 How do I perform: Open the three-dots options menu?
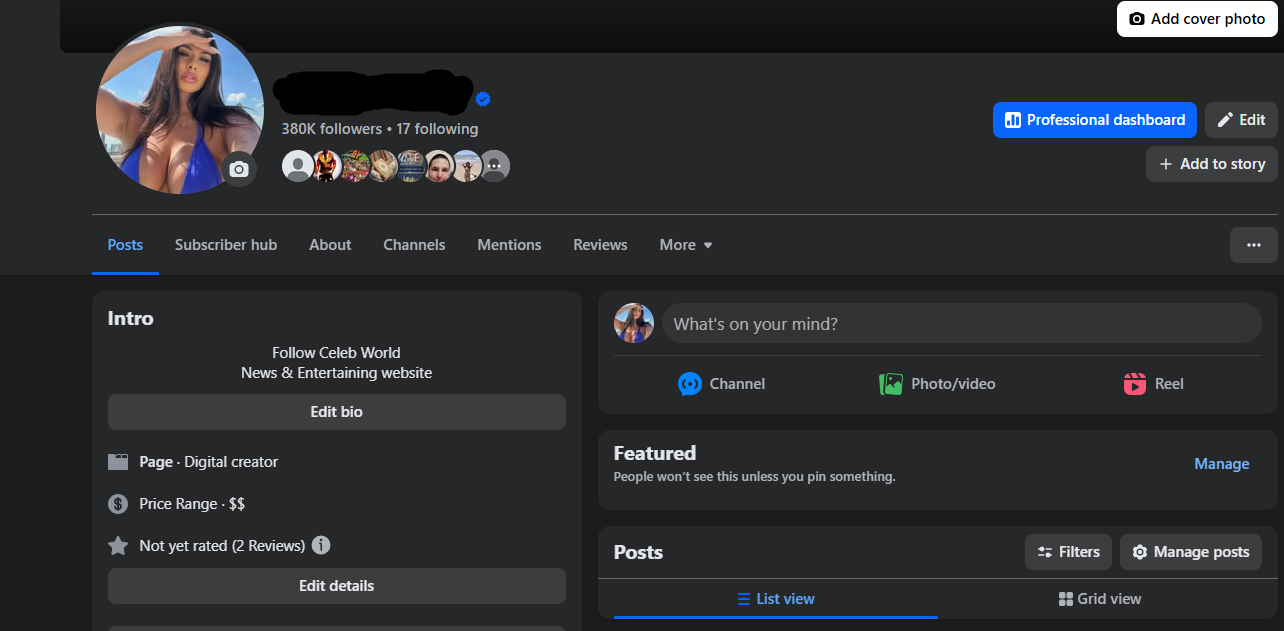(x=1253, y=245)
